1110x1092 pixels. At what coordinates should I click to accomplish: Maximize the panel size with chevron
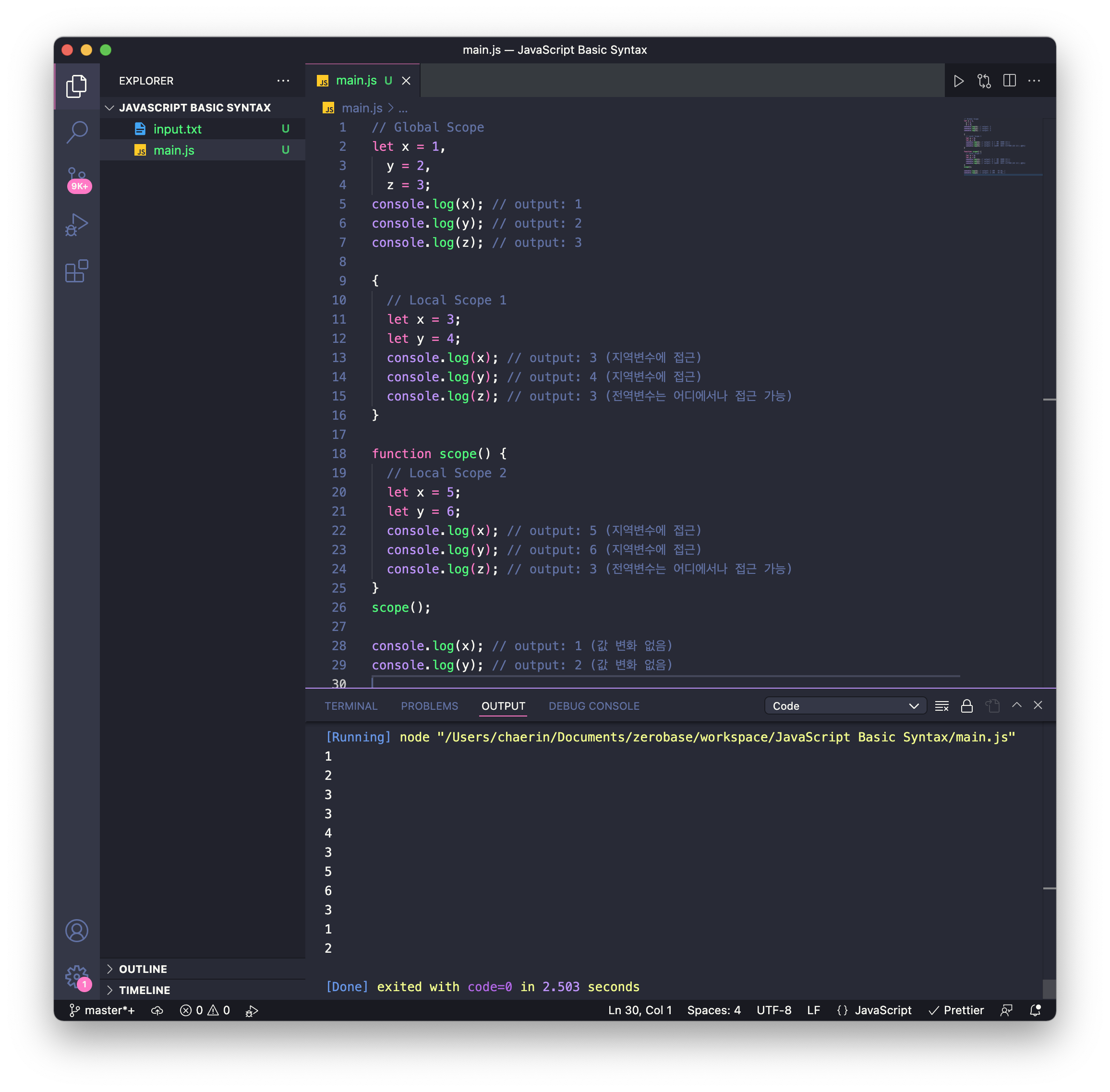[1016, 705]
